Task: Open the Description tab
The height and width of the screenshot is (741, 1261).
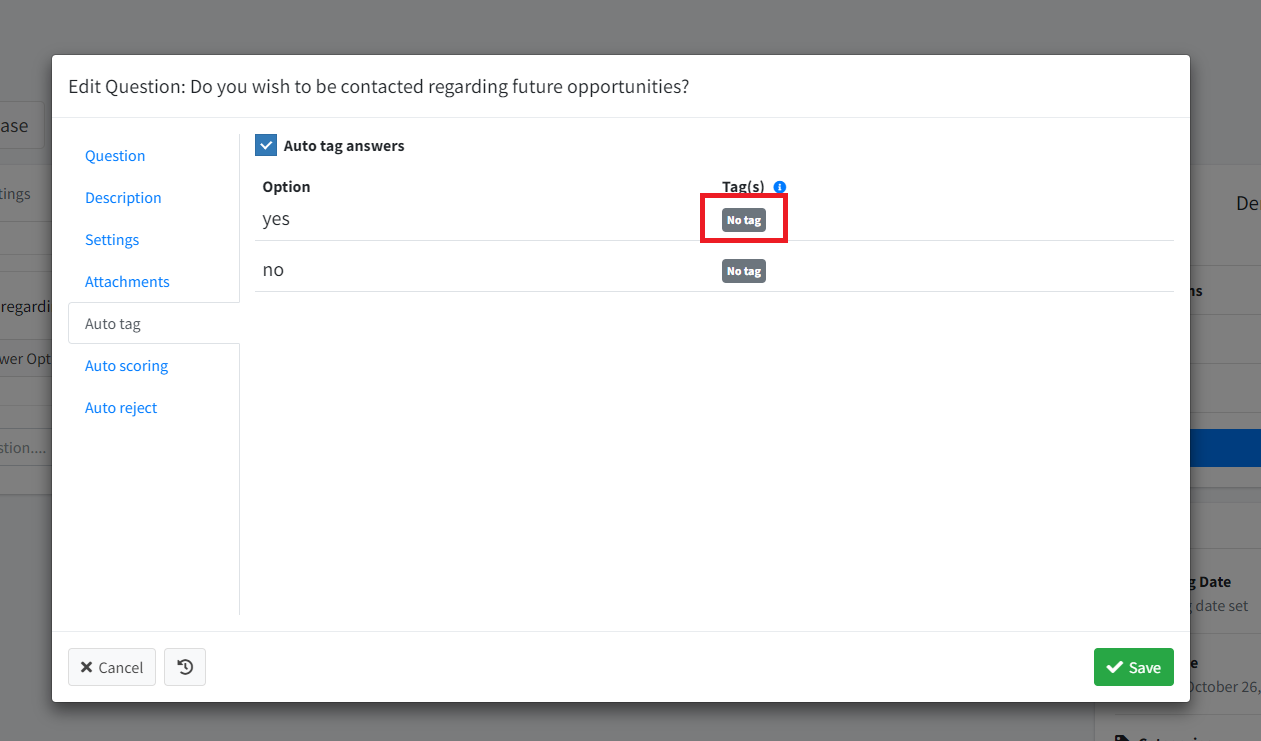Action: (x=123, y=198)
